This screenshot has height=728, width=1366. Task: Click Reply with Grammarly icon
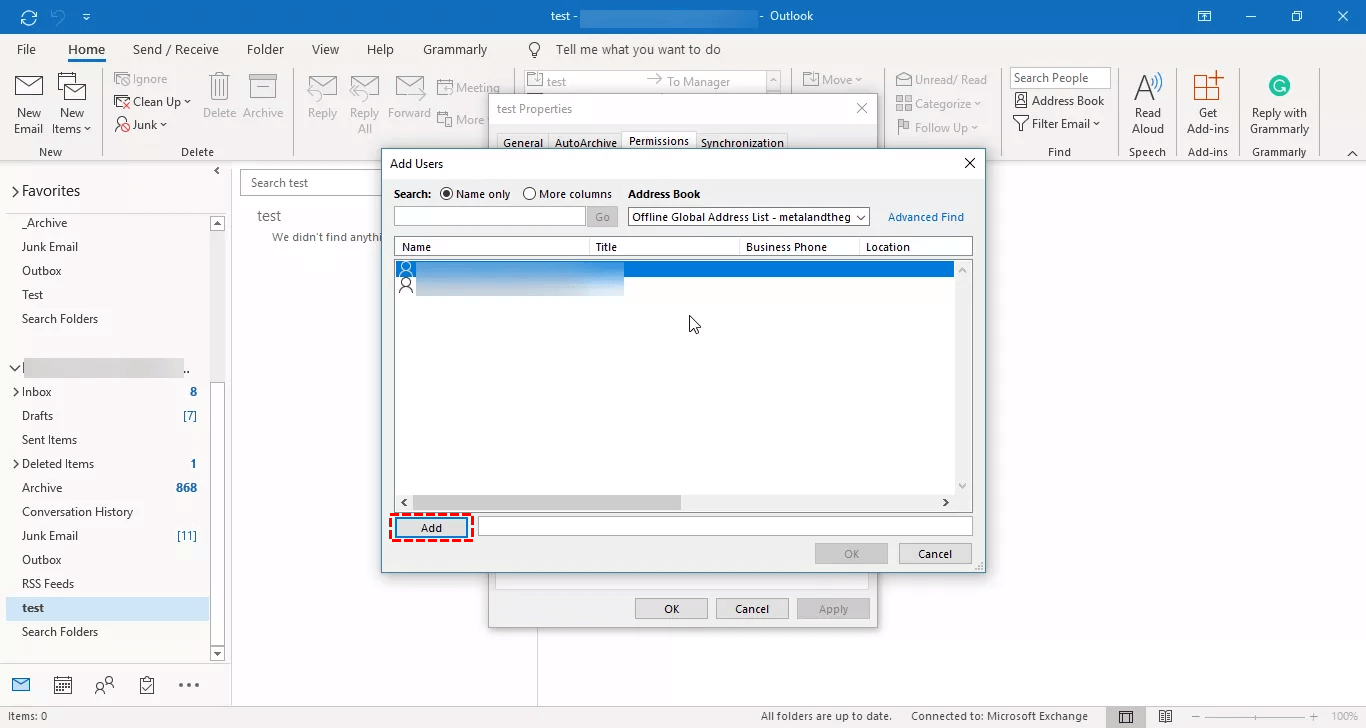click(1279, 103)
